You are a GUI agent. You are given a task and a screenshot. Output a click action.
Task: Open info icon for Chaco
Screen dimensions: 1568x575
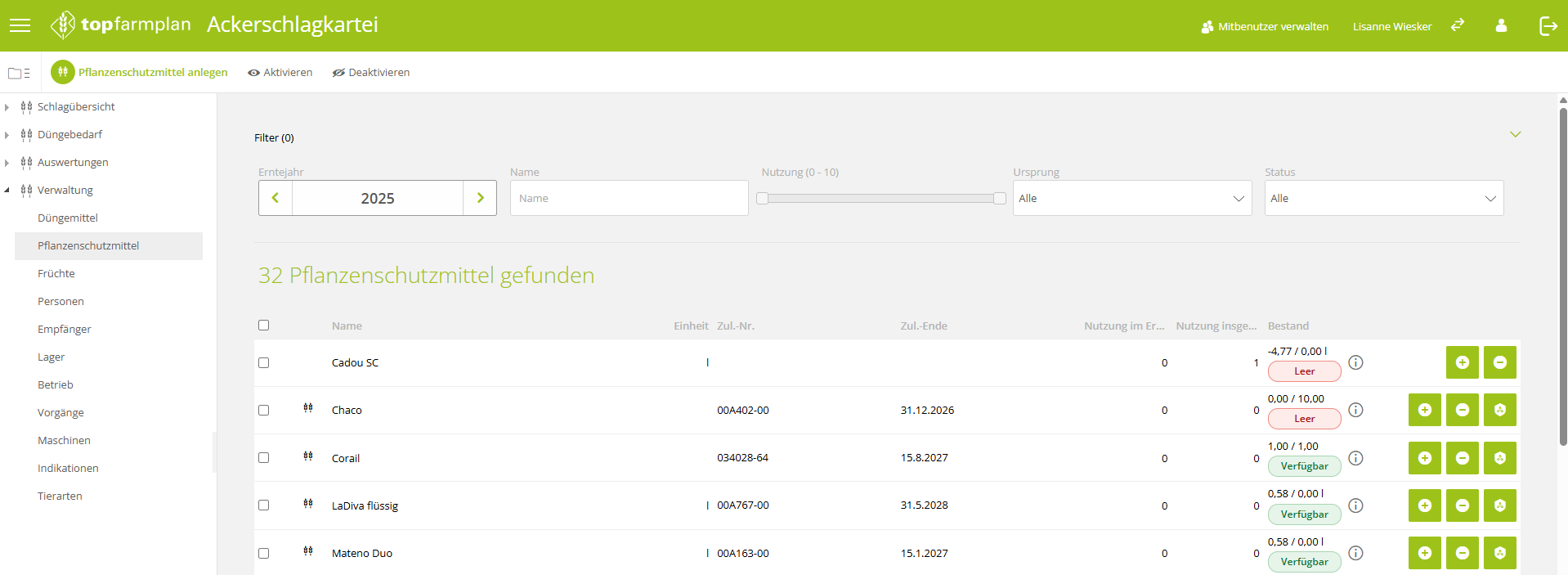tap(1355, 410)
